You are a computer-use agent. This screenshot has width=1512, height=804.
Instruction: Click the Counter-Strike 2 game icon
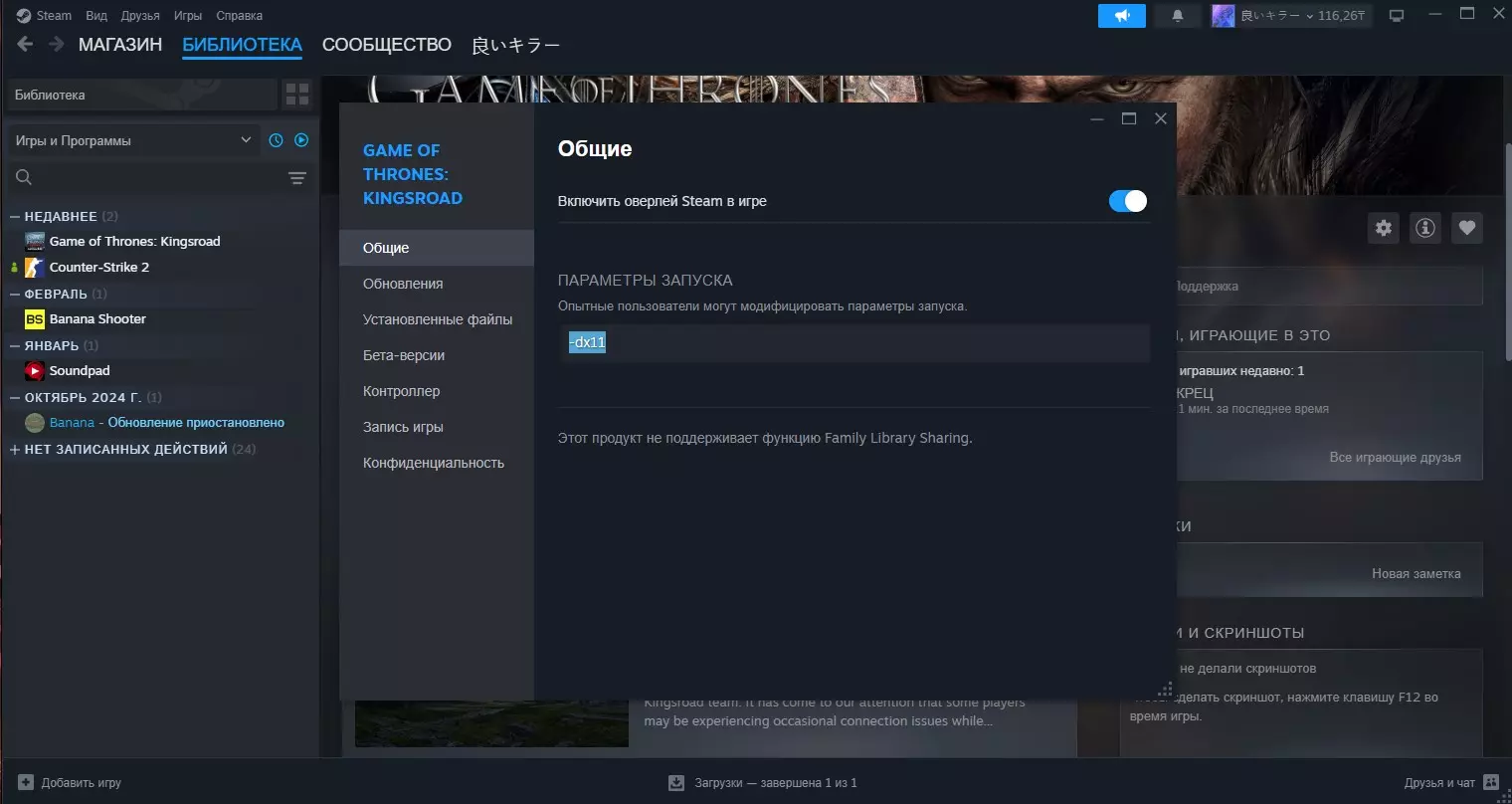point(35,267)
